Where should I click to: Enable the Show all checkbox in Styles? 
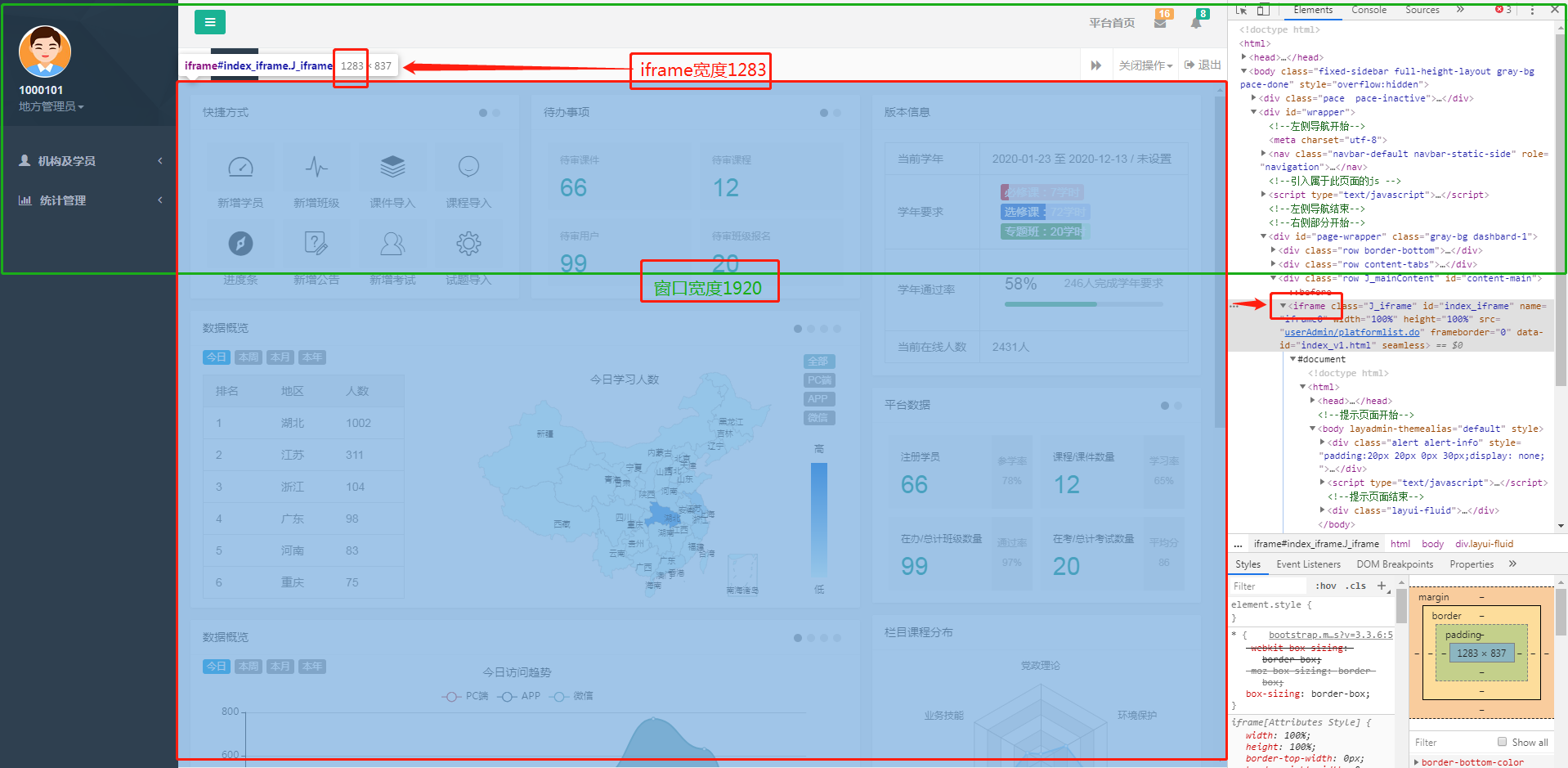point(1503,741)
